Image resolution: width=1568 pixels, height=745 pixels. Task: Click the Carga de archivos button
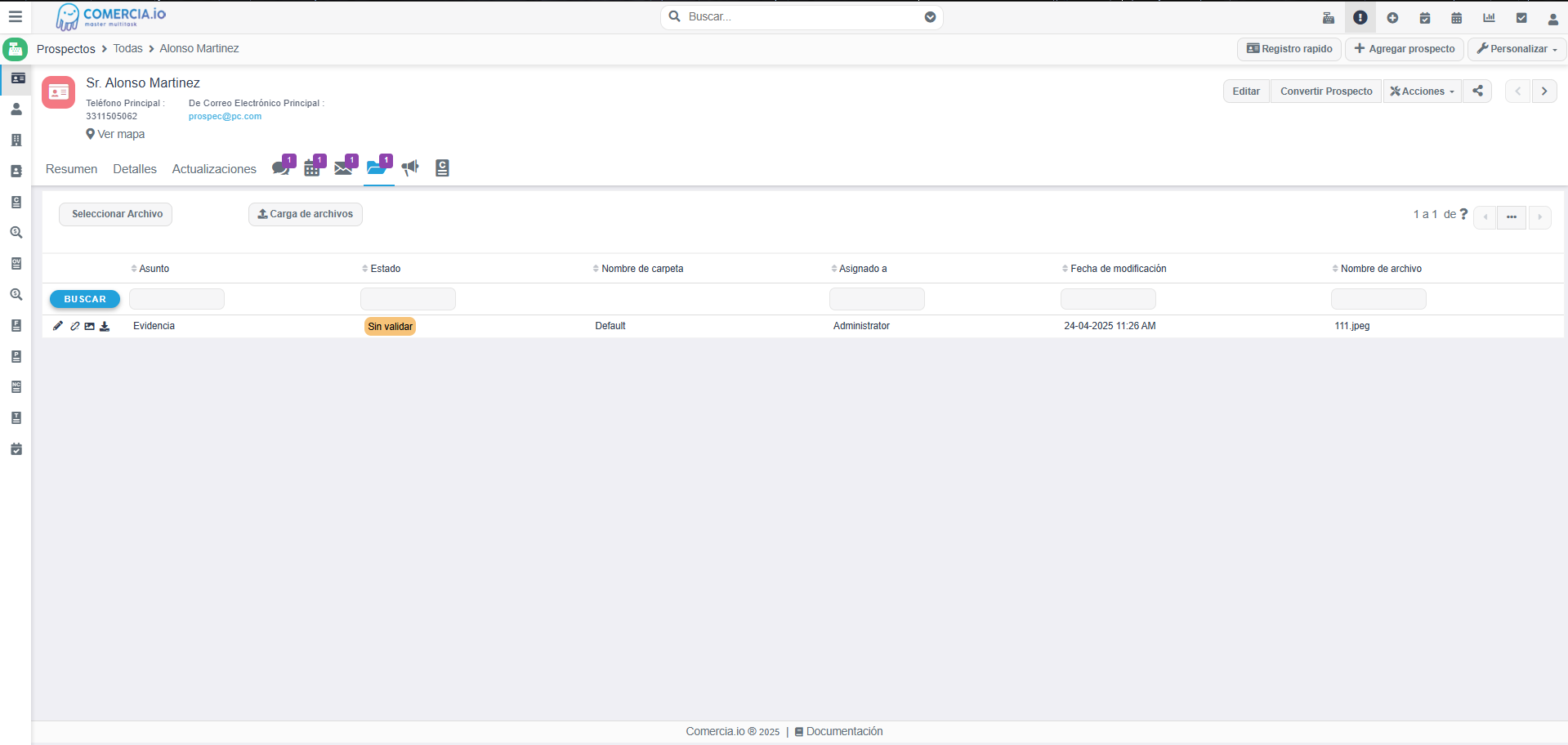point(306,214)
